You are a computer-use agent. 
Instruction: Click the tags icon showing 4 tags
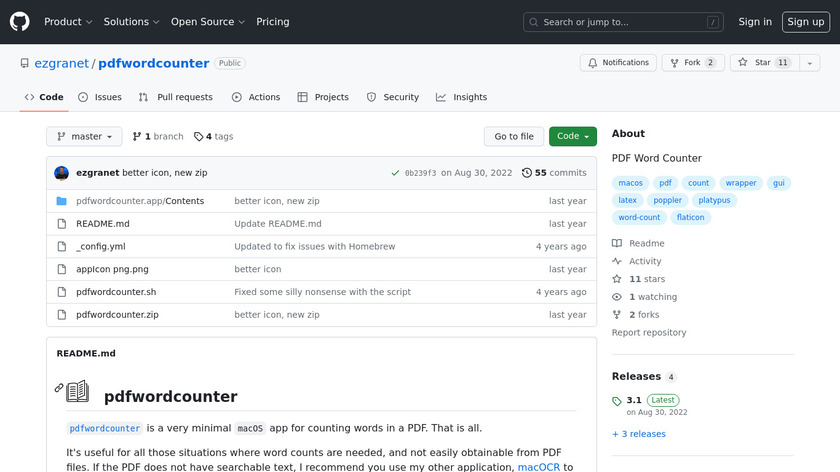tap(198, 137)
